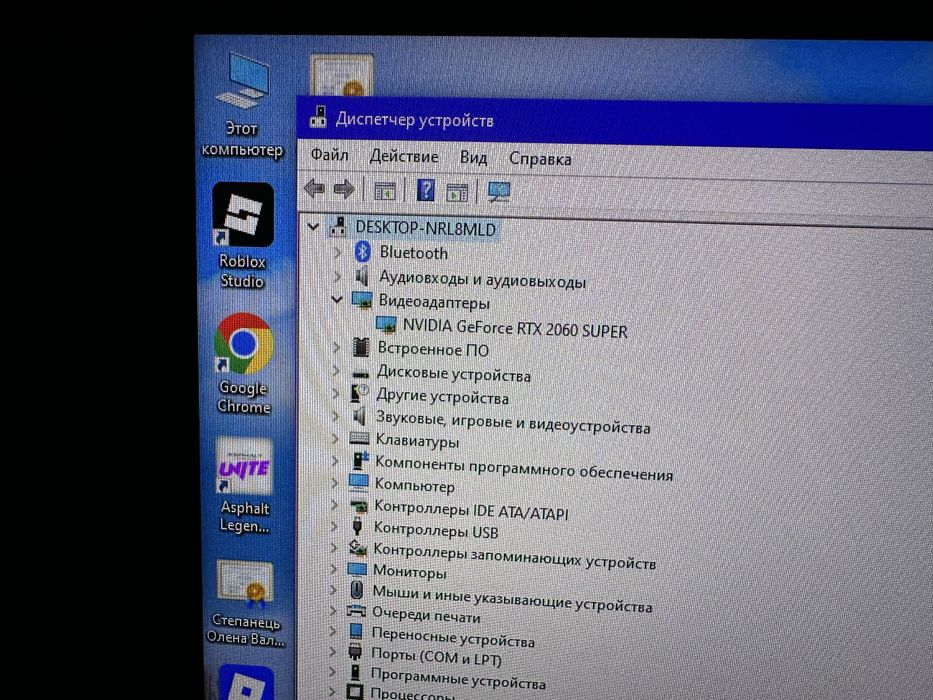The image size is (933, 700).
Task: Expand Контроллеры IDE ATA/ATAPI arrow
Action: pyautogui.click(x=334, y=505)
